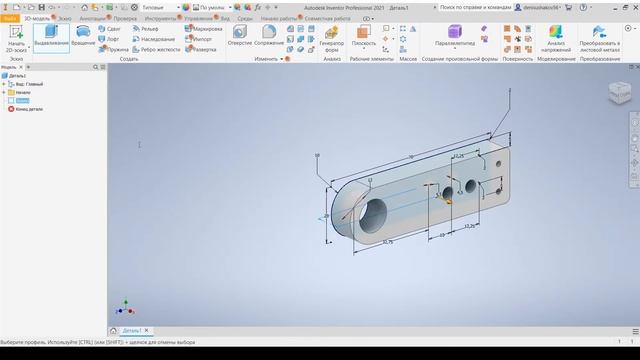Open dropdown under Плоскость button
640x360 pixels.
point(363,49)
